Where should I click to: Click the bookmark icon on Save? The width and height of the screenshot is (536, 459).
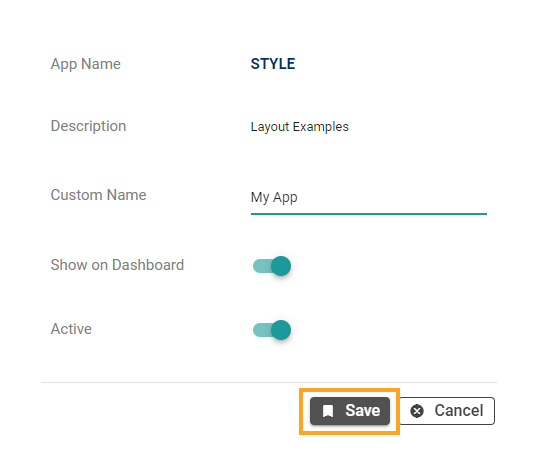click(x=328, y=411)
